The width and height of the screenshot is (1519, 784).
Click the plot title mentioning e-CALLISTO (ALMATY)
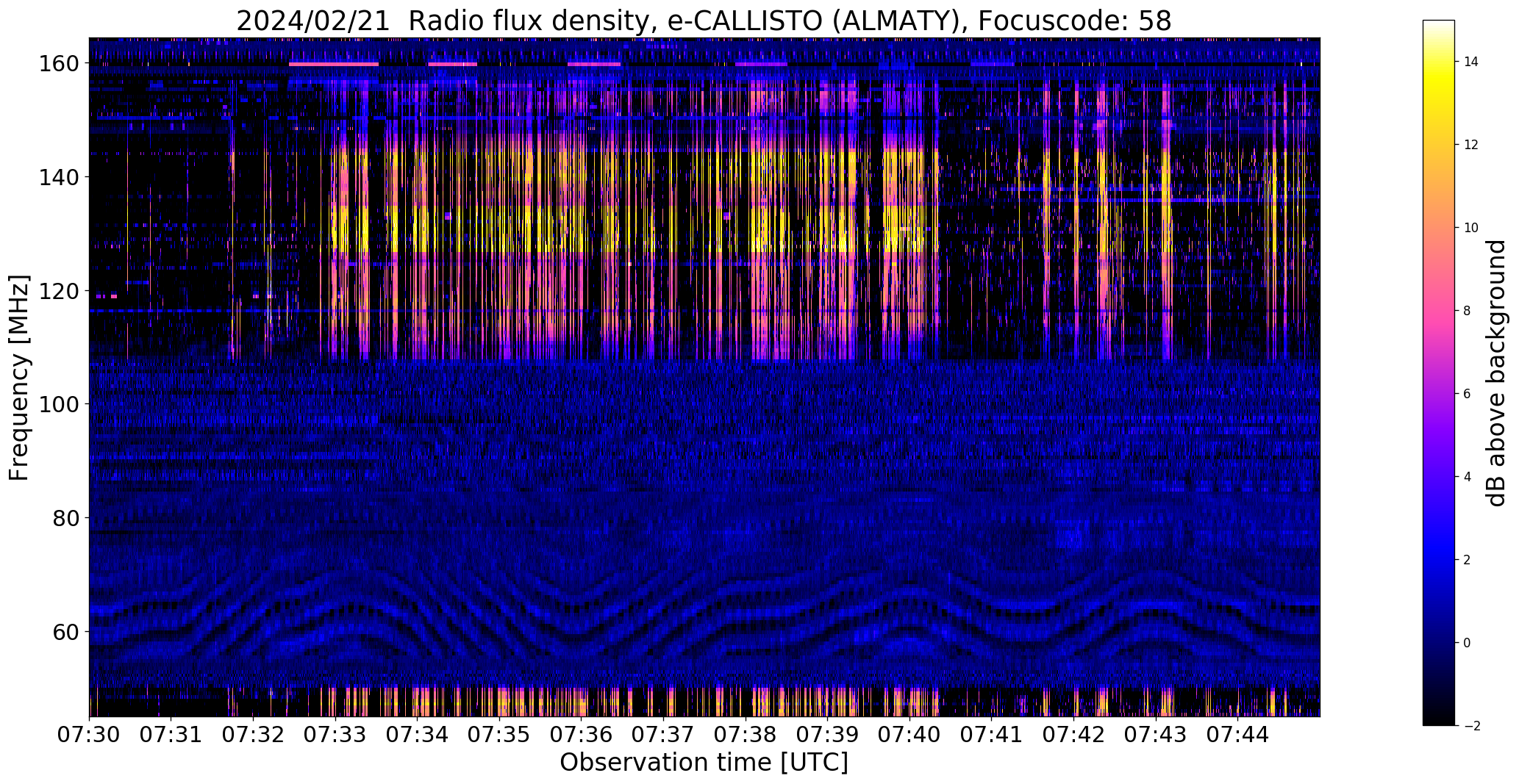coord(704,21)
